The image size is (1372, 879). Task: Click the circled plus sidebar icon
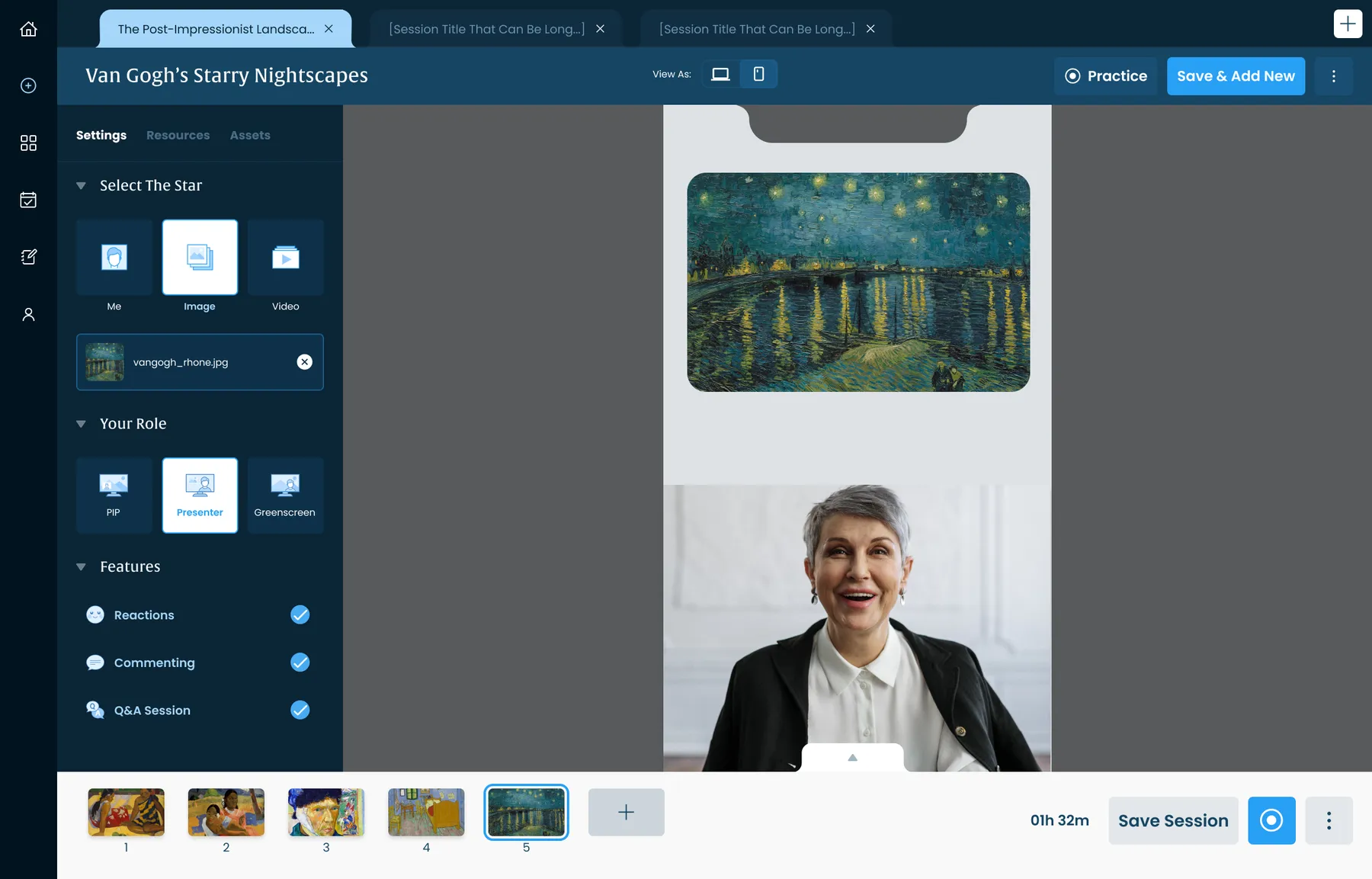(28, 85)
